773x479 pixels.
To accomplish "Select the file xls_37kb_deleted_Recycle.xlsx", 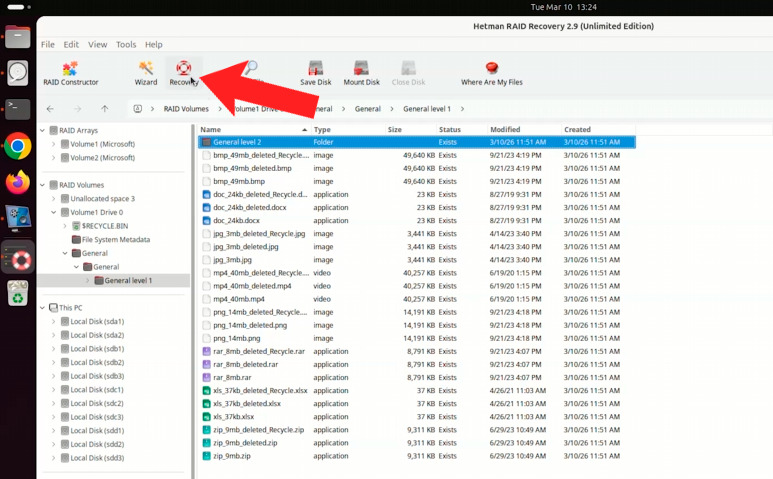I will [x=260, y=391].
